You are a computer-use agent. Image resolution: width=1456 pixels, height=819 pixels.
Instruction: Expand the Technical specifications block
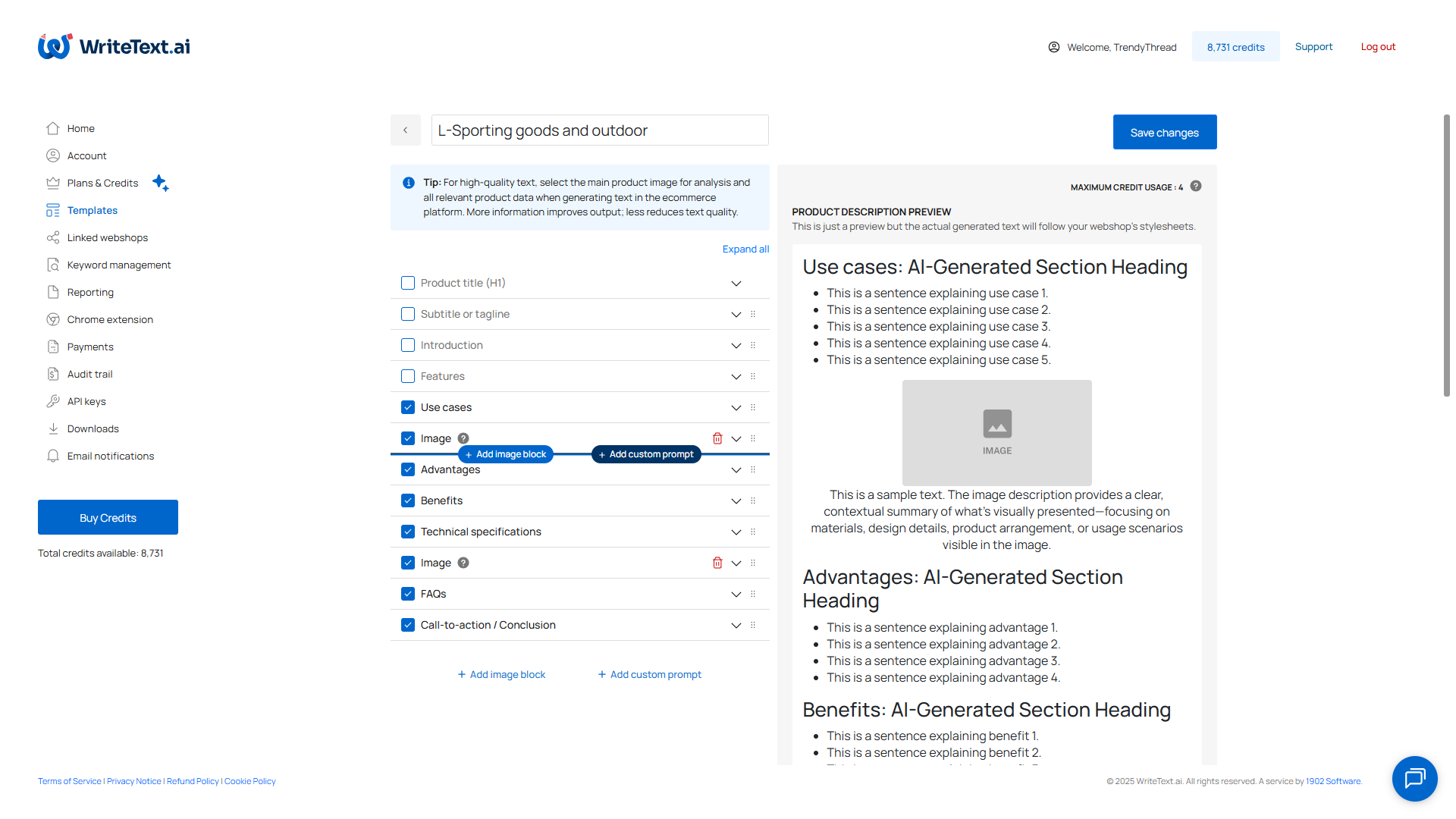[x=736, y=532]
